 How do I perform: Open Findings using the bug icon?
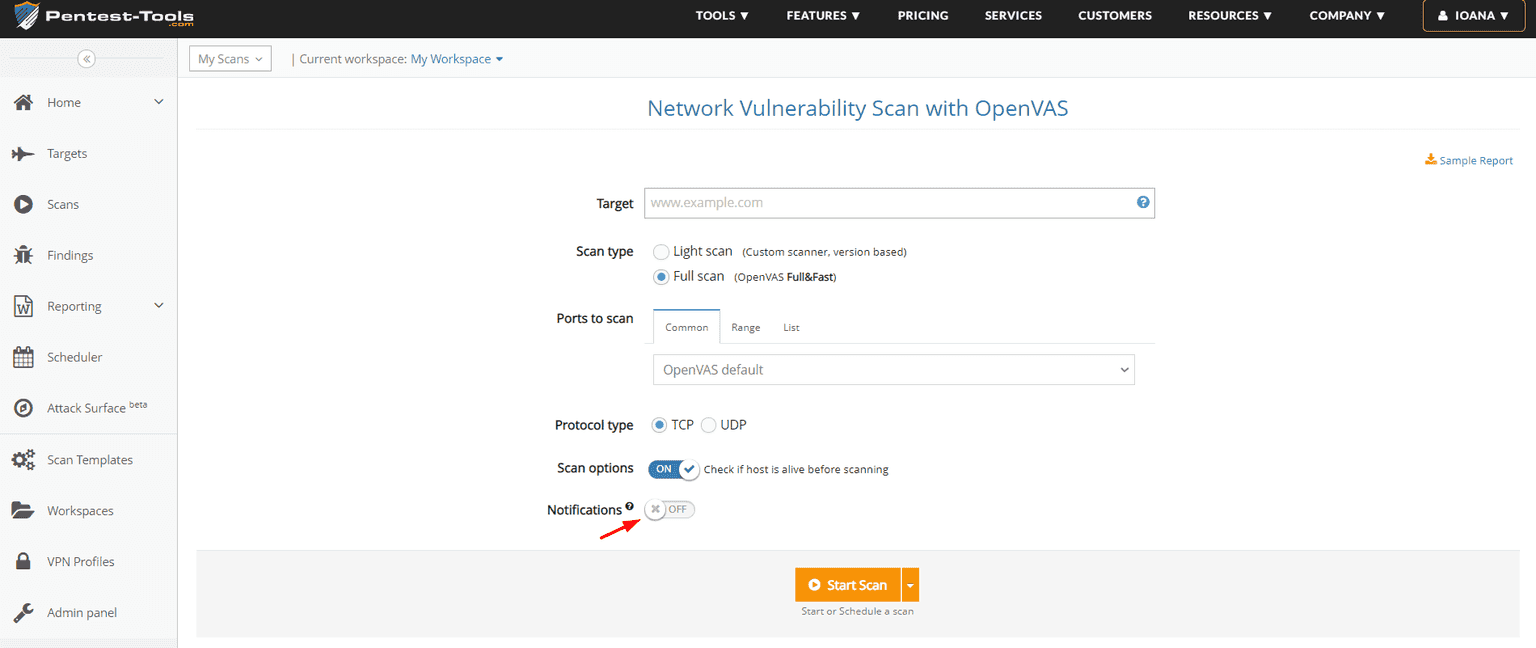click(x=23, y=256)
